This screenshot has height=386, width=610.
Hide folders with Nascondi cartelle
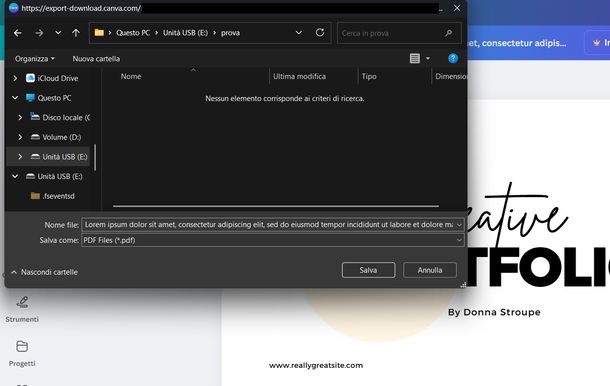point(44,272)
